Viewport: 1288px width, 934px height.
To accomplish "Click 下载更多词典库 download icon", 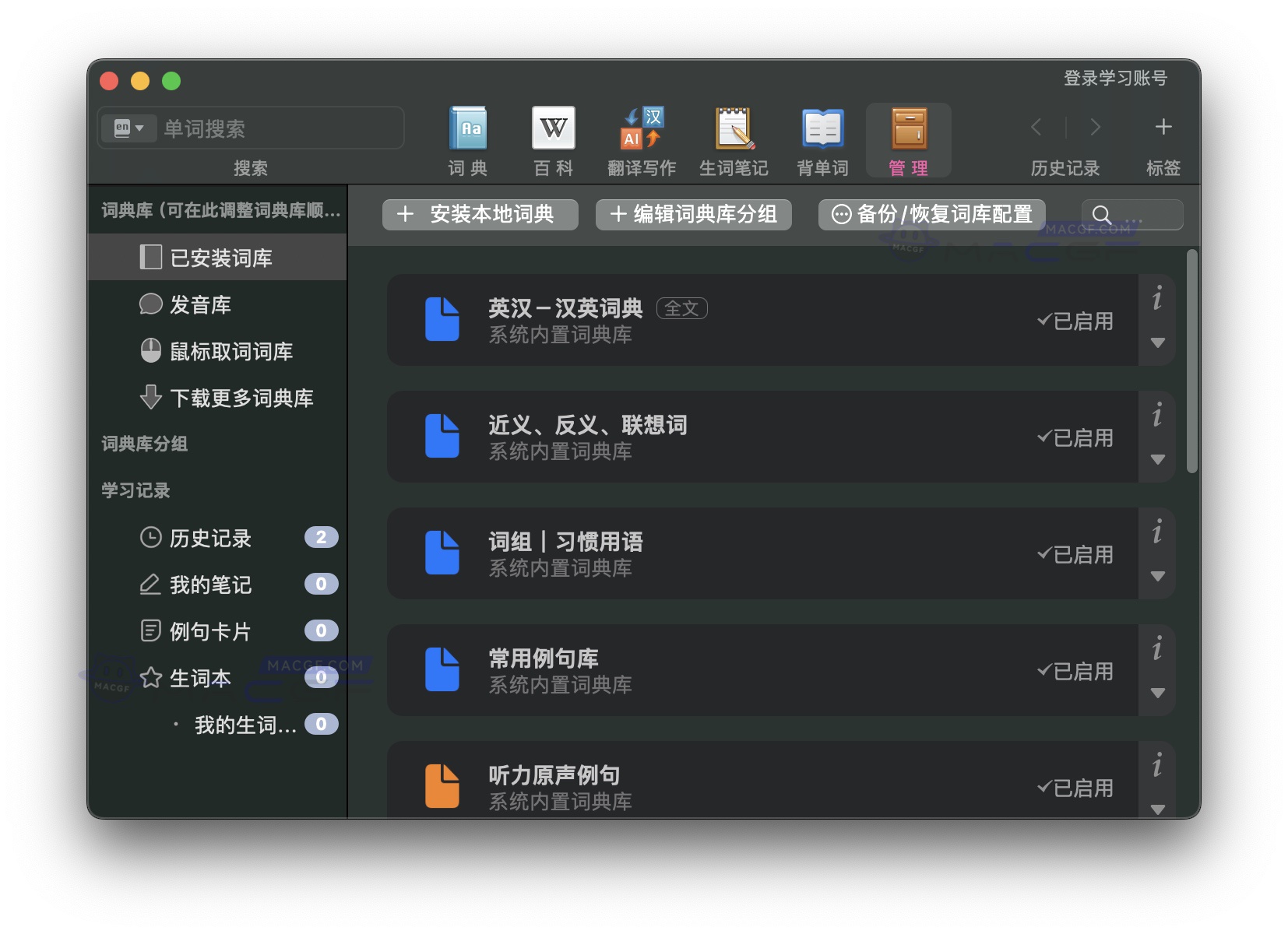I will tap(150, 398).
